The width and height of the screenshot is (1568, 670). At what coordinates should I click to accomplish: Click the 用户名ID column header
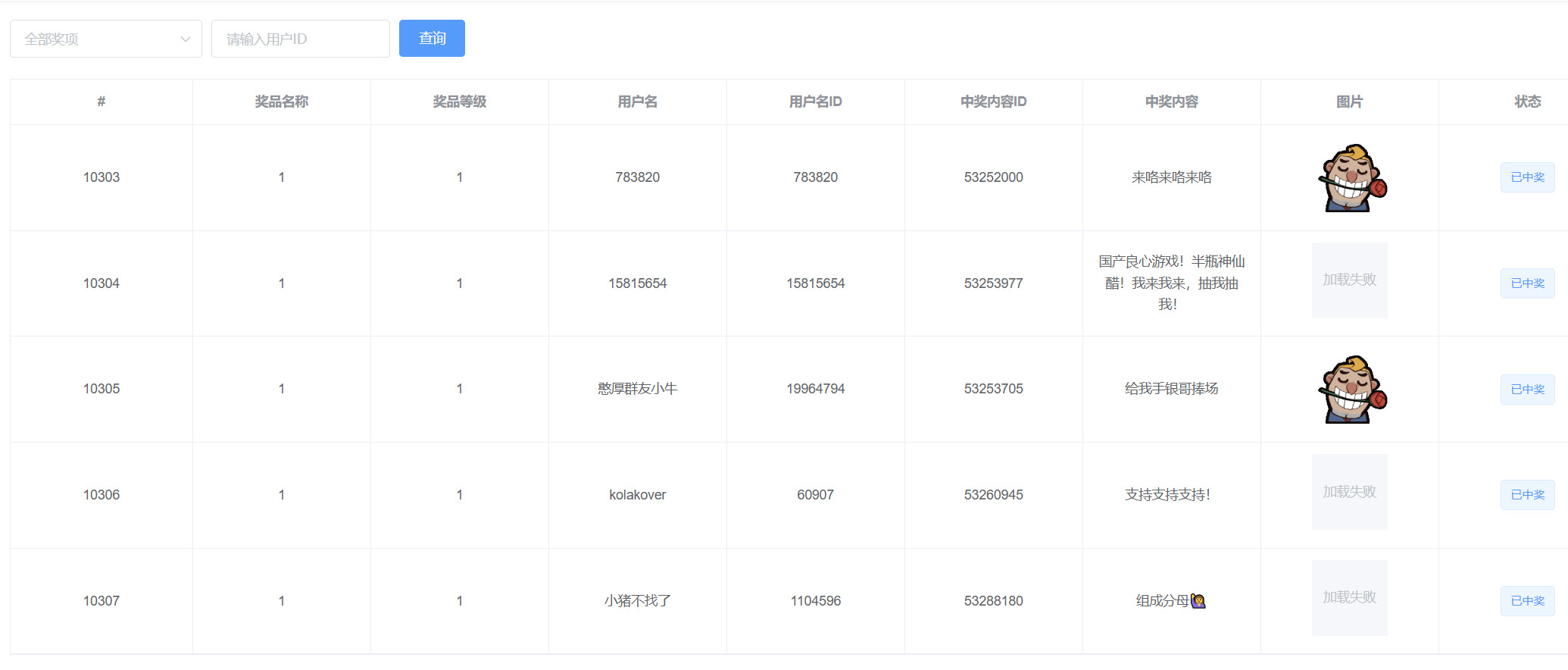pyautogui.click(x=816, y=102)
